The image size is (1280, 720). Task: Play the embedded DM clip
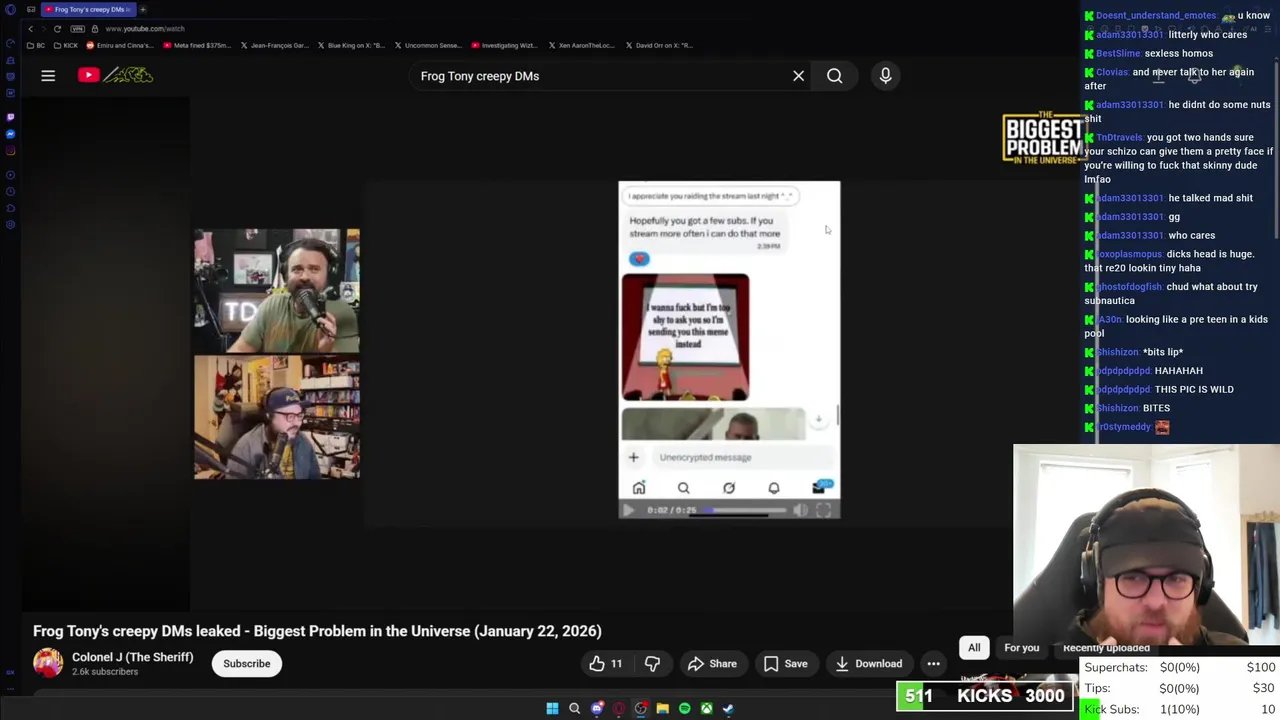tap(628, 510)
